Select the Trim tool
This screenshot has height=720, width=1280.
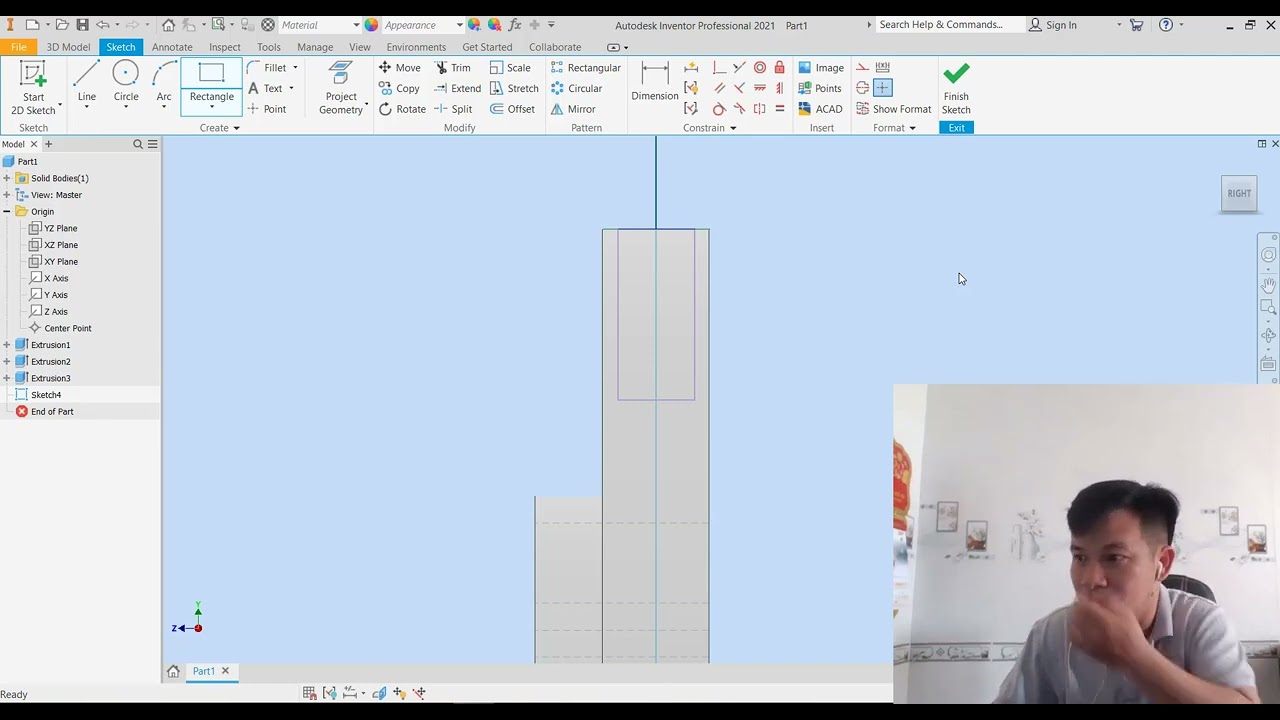(453, 67)
